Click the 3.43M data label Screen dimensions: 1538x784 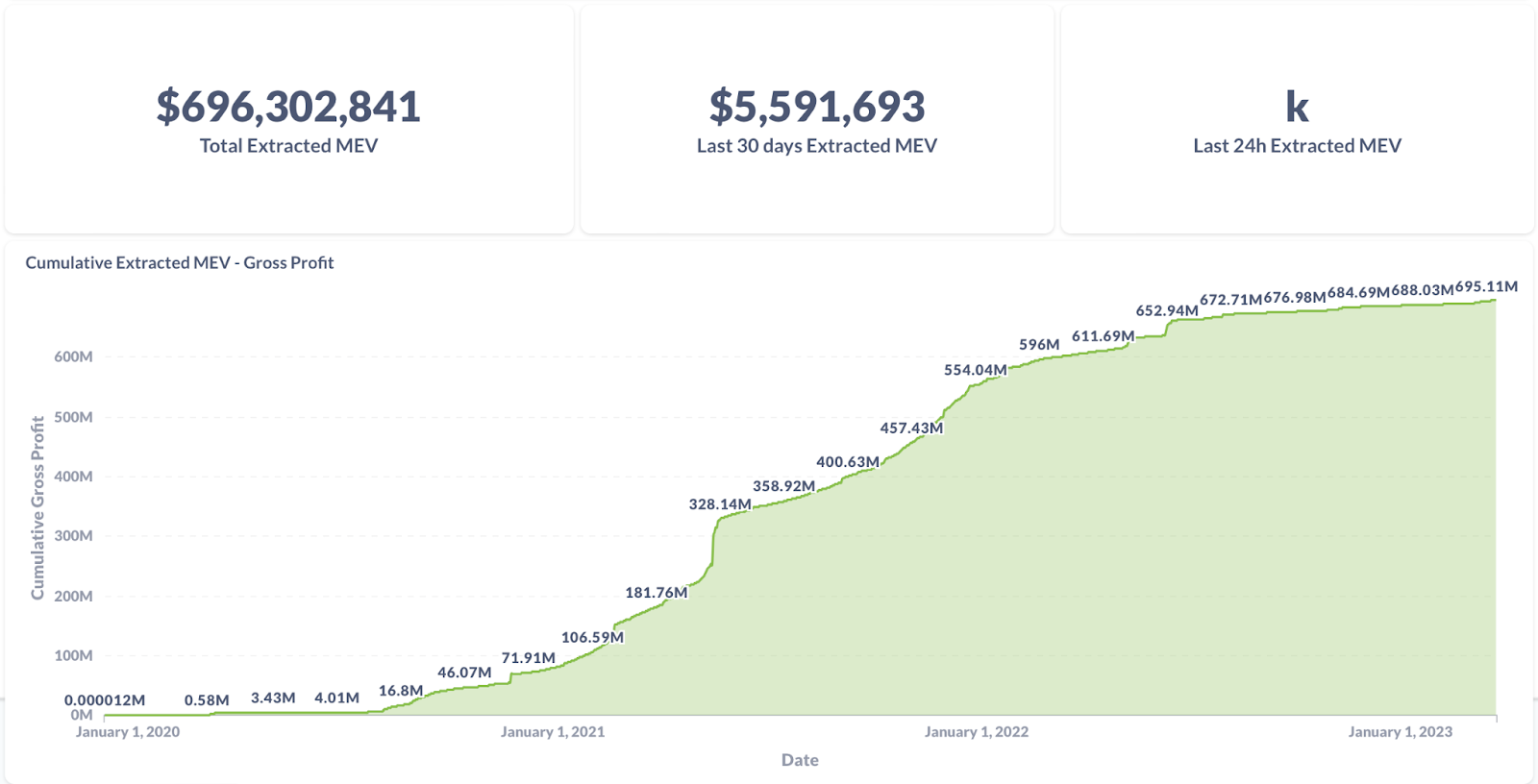(x=273, y=698)
